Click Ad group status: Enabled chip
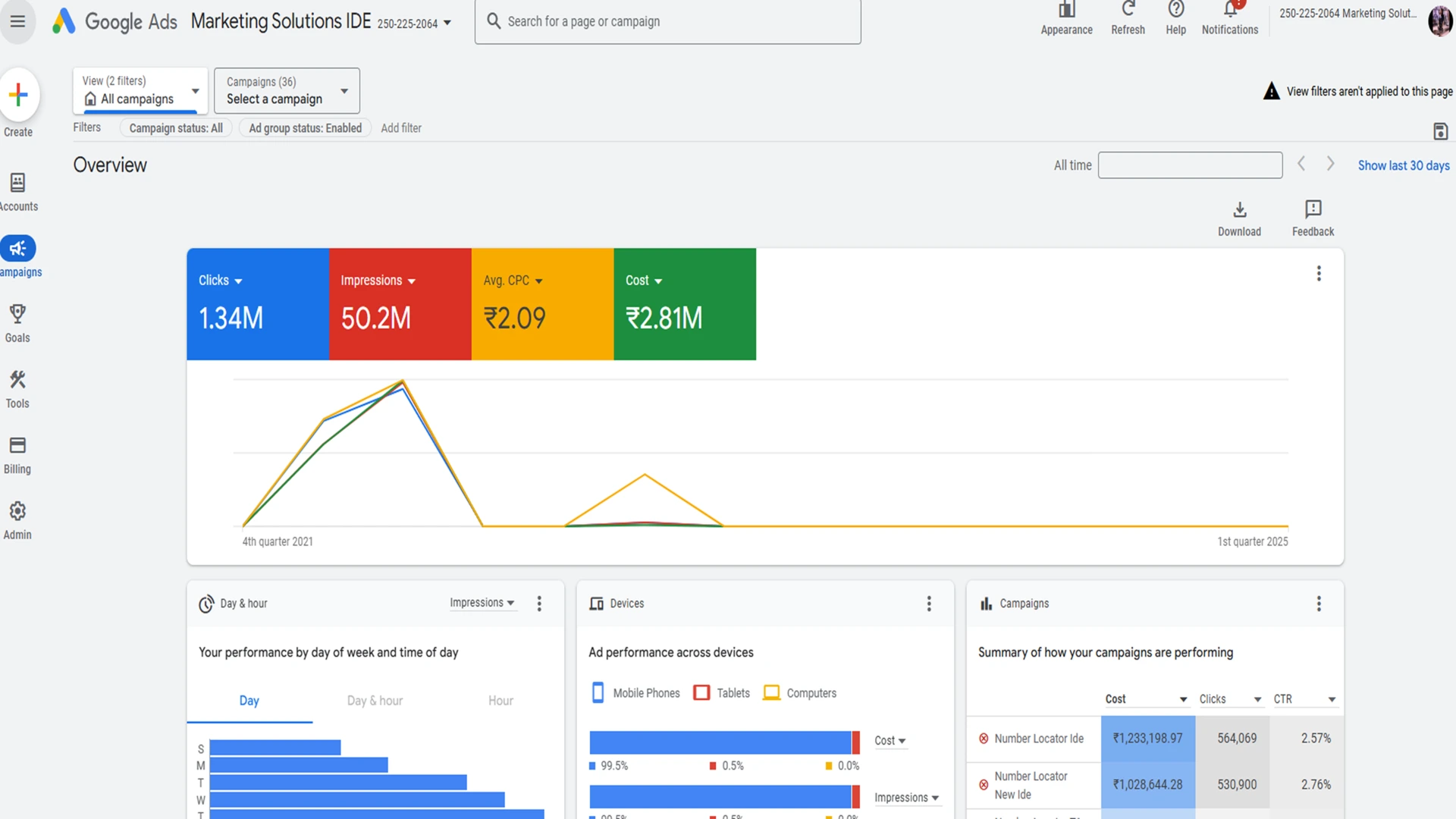 pyautogui.click(x=305, y=128)
